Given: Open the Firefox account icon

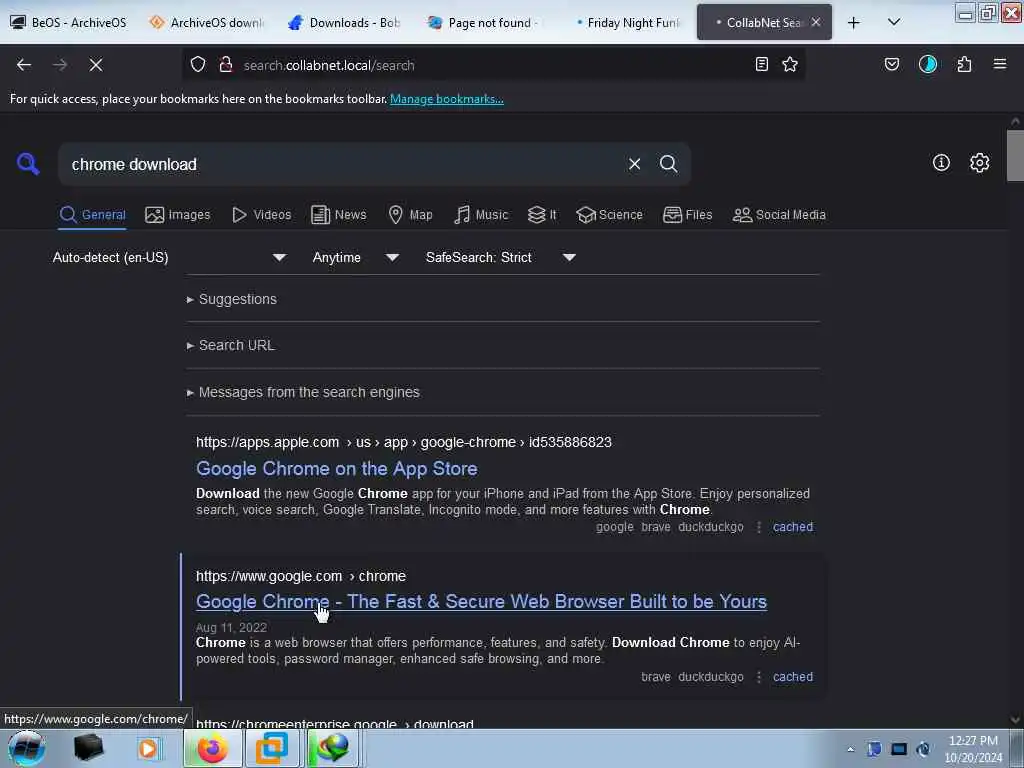Looking at the screenshot, I should [927, 65].
